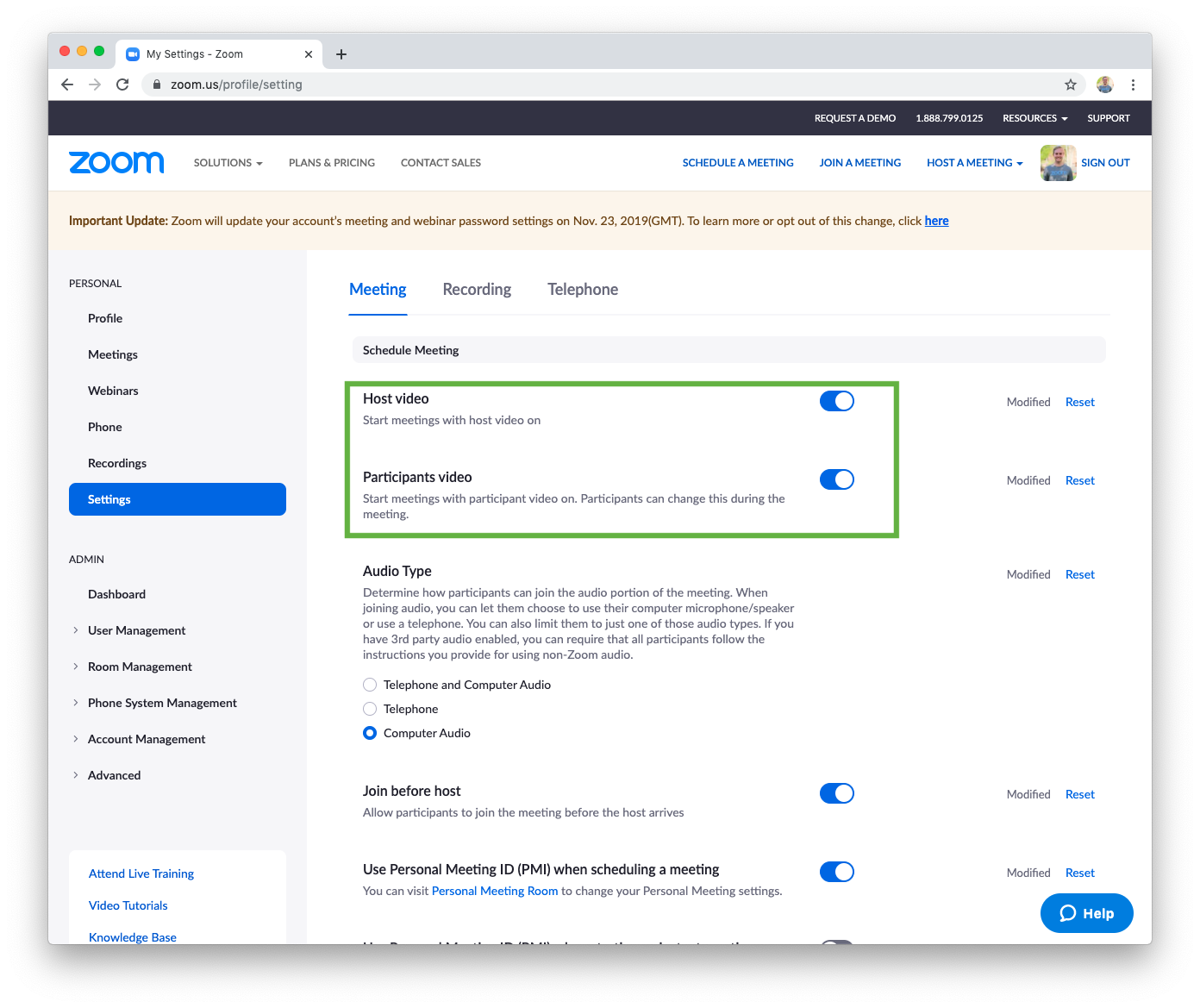Open Profile in the sidebar
1200x1008 pixels.
click(105, 318)
